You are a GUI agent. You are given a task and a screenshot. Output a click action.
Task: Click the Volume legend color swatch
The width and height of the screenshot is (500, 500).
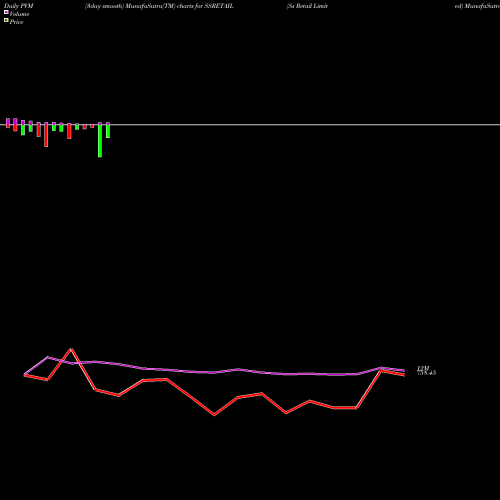(x=6, y=12)
